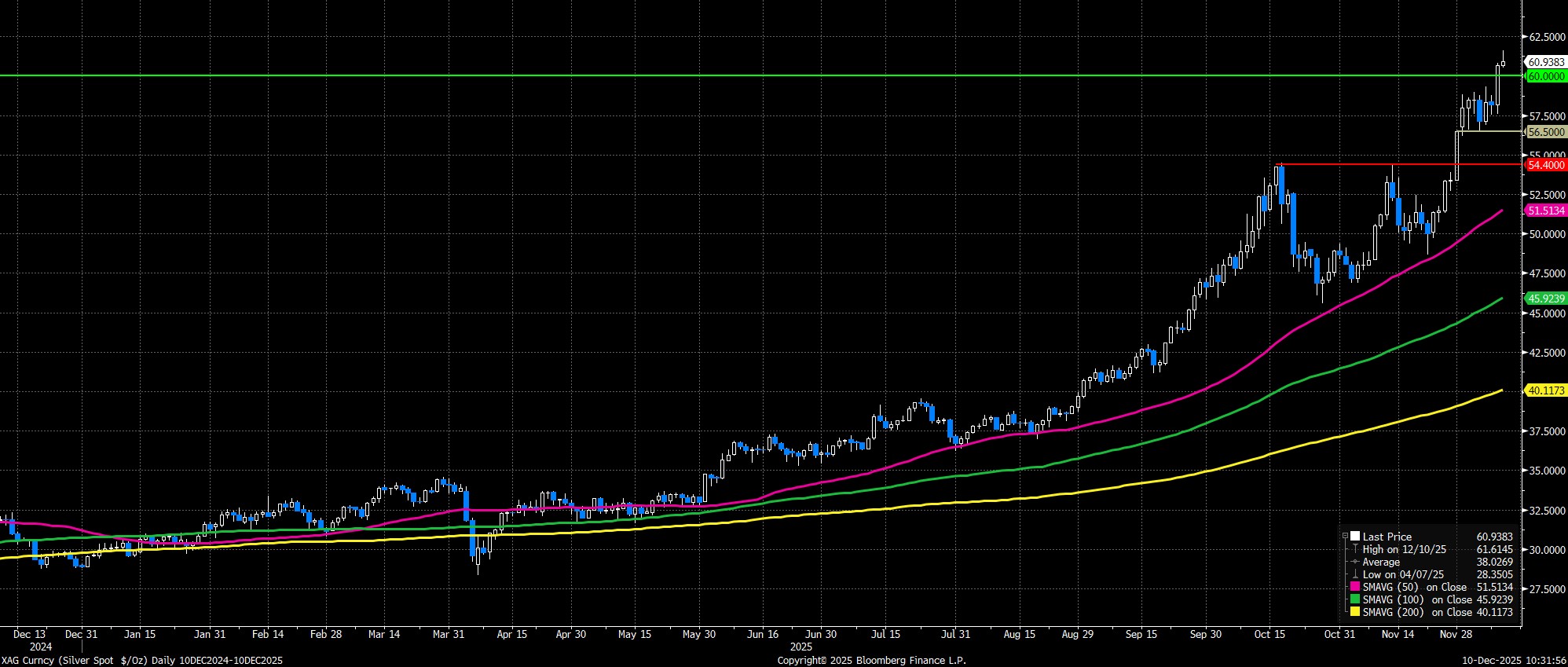
Task: Click the yellow 40.1173 axis tag
Action: (x=1544, y=390)
